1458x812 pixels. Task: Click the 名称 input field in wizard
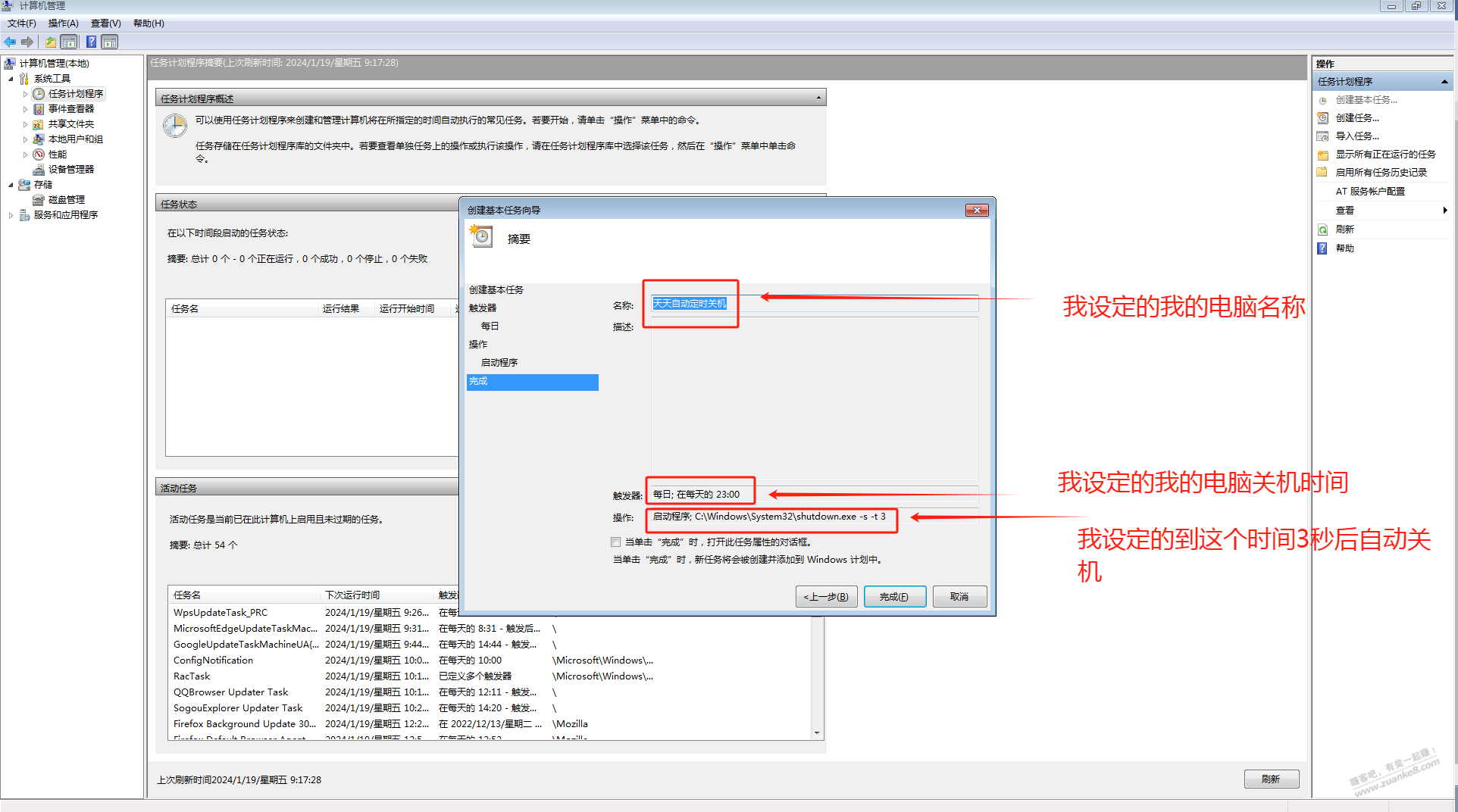click(815, 304)
